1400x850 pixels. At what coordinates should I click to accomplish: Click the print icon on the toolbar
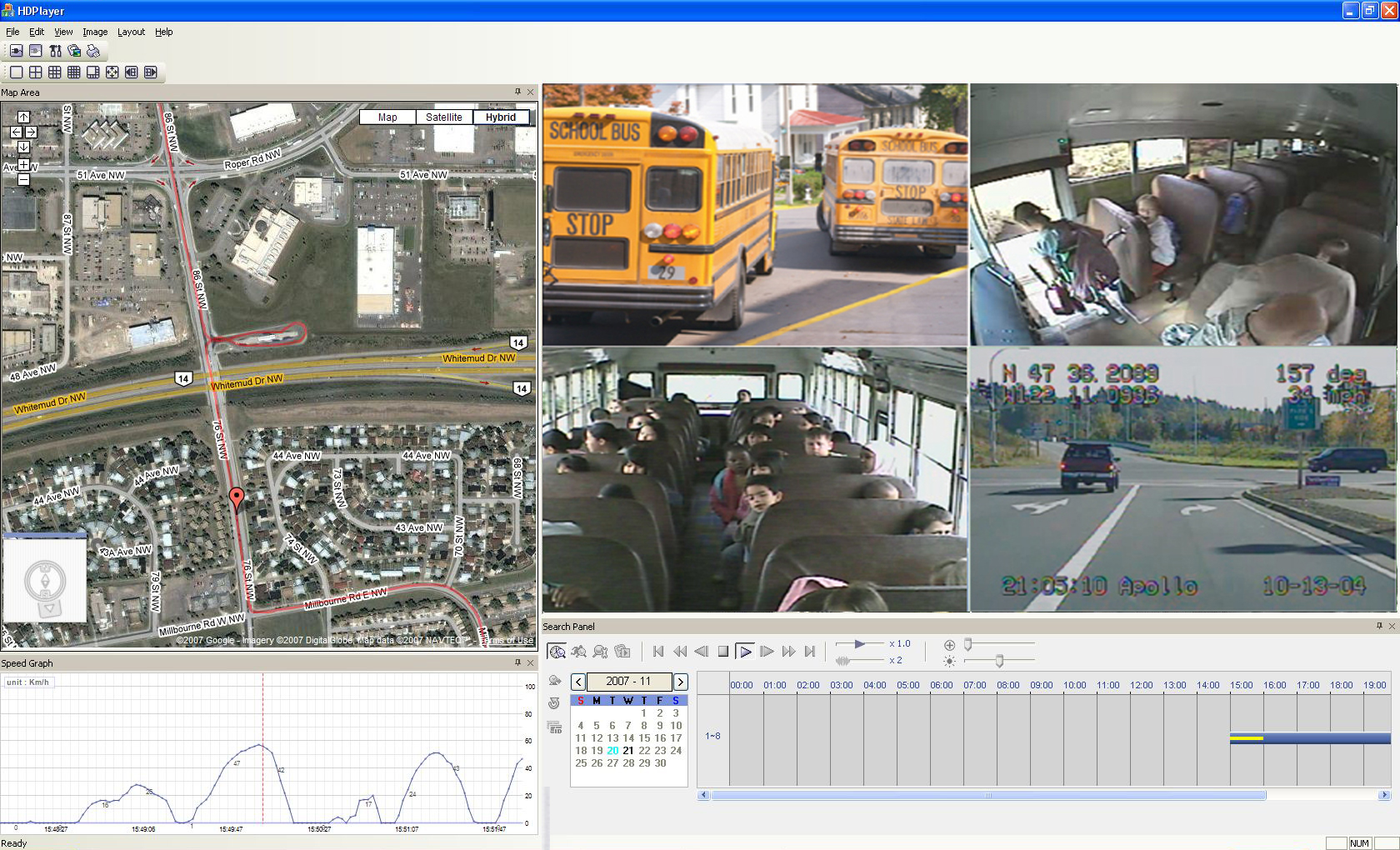(x=93, y=51)
